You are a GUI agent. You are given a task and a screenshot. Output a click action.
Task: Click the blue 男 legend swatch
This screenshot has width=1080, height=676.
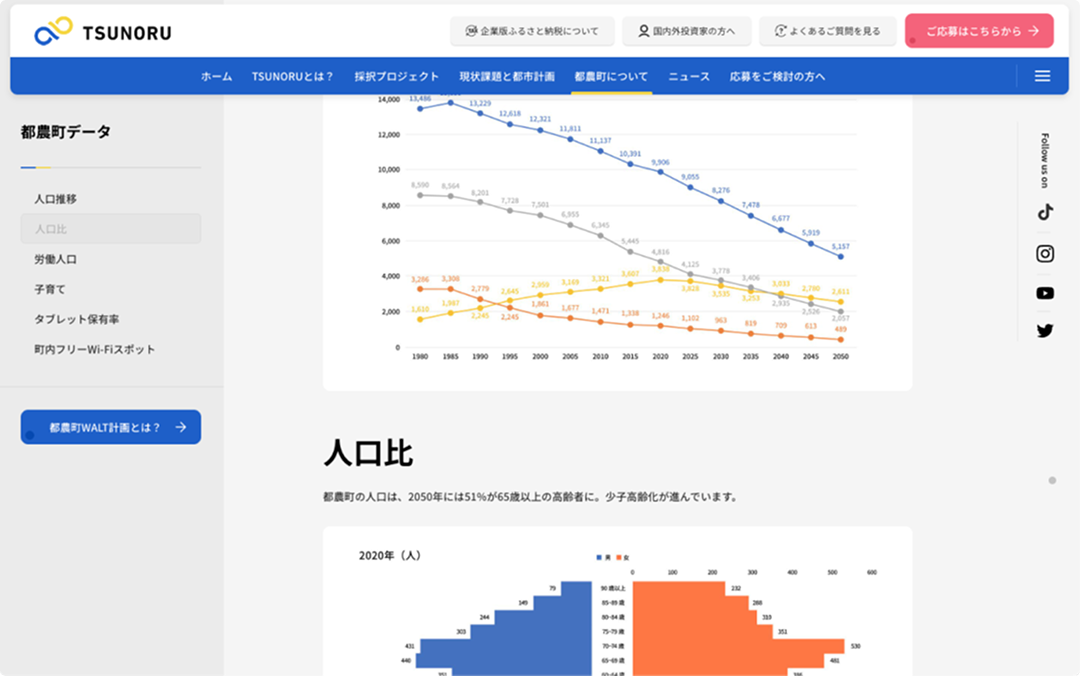click(x=599, y=557)
